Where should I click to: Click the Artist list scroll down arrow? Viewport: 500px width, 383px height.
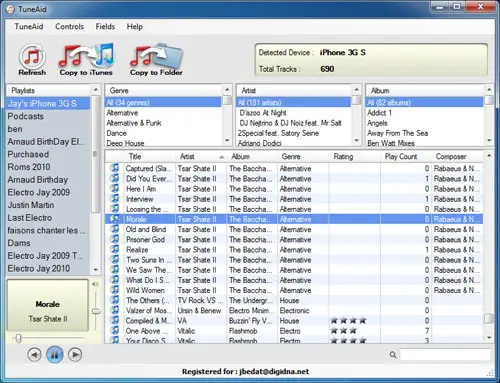pos(356,140)
